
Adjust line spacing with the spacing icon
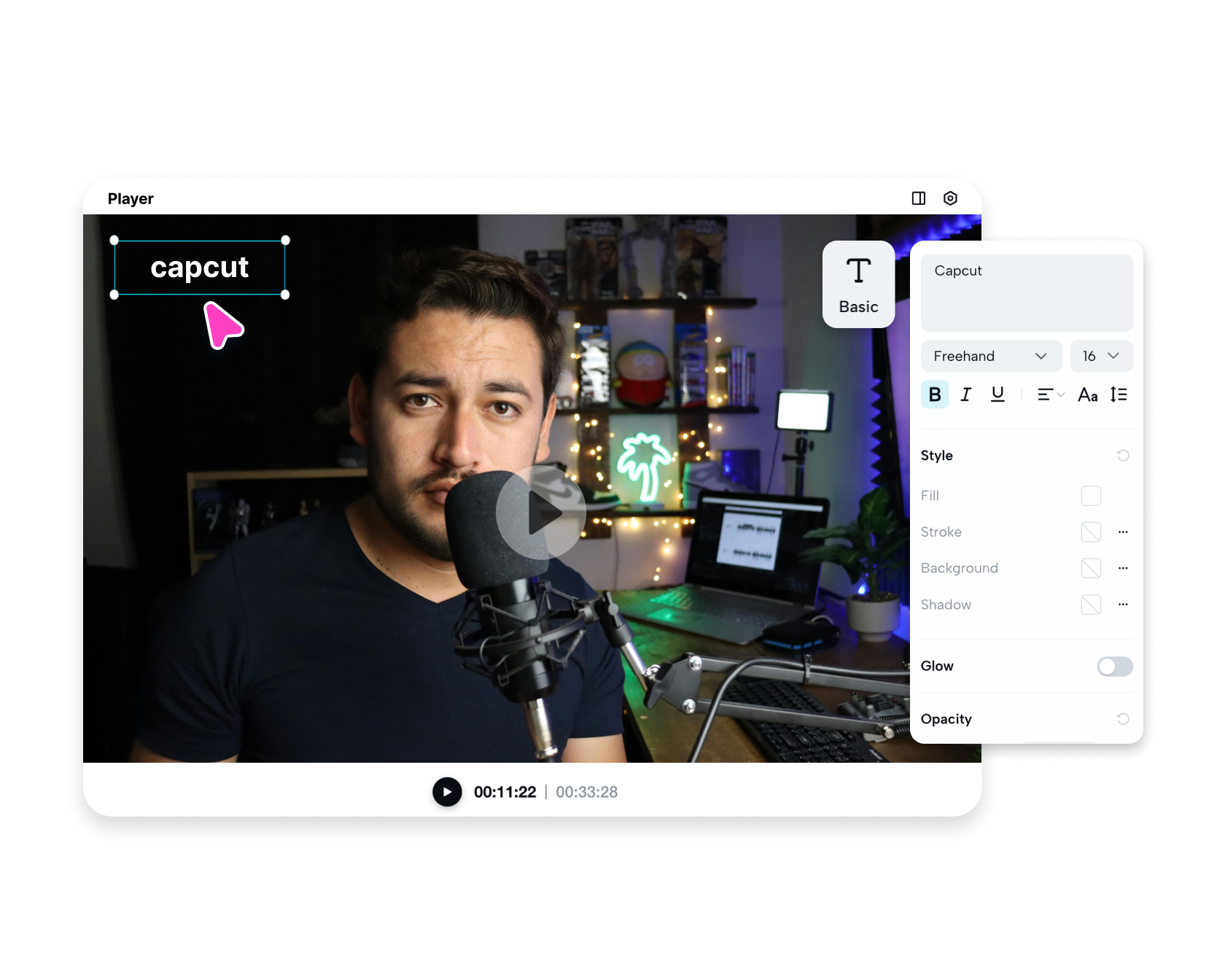[1119, 394]
